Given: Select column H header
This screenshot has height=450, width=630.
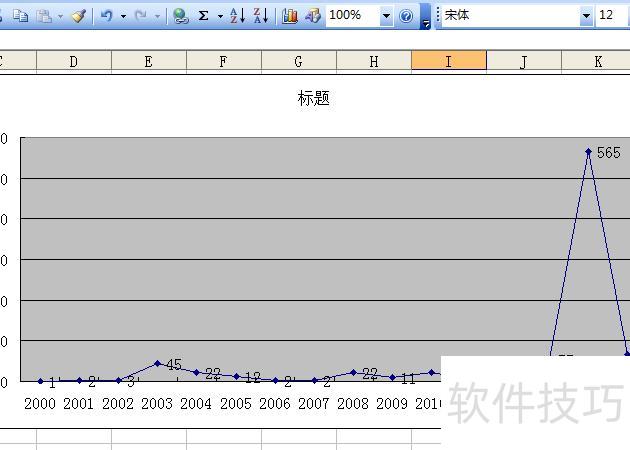Looking at the screenshot, I should (x=374, y=62).
